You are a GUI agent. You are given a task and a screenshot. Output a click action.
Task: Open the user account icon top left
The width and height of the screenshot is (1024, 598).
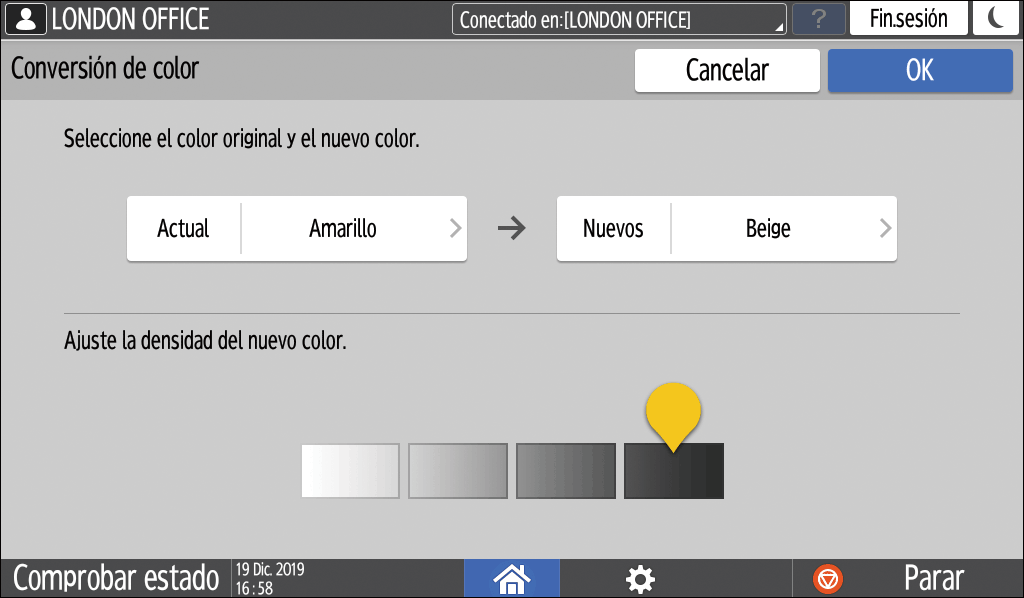click(x=24, y=18)
